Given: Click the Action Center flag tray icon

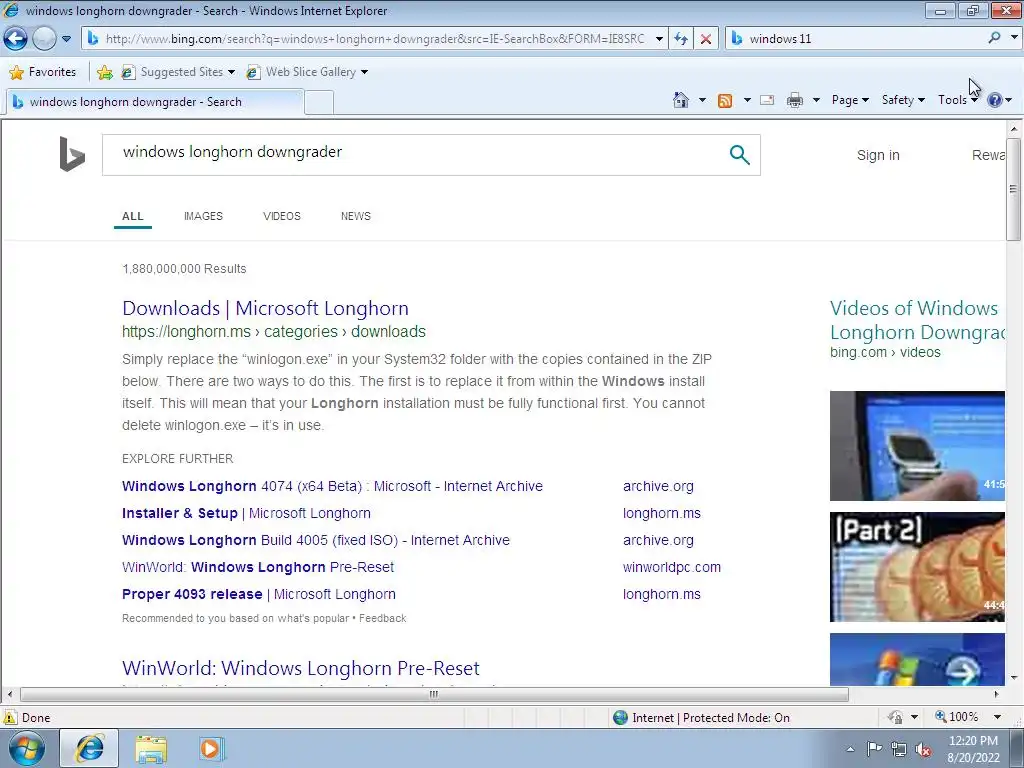Looking at the screenshot, I should coord(874,749).
